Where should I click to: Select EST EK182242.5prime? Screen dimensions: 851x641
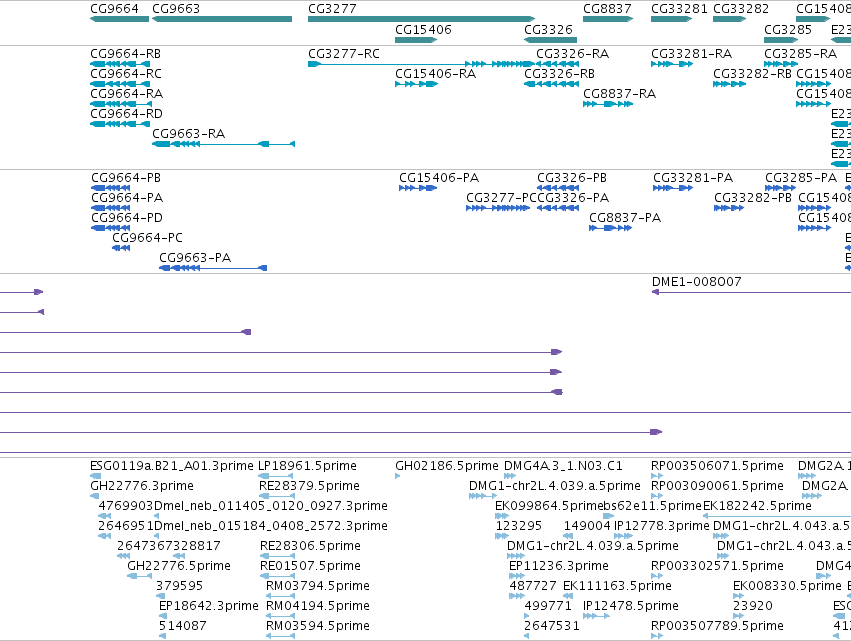[x=757, y=506]
